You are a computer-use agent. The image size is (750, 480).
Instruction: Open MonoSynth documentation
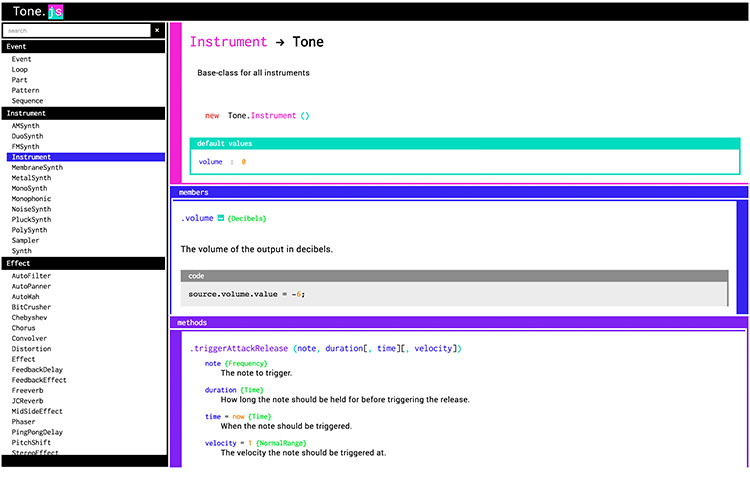(29, 188)
